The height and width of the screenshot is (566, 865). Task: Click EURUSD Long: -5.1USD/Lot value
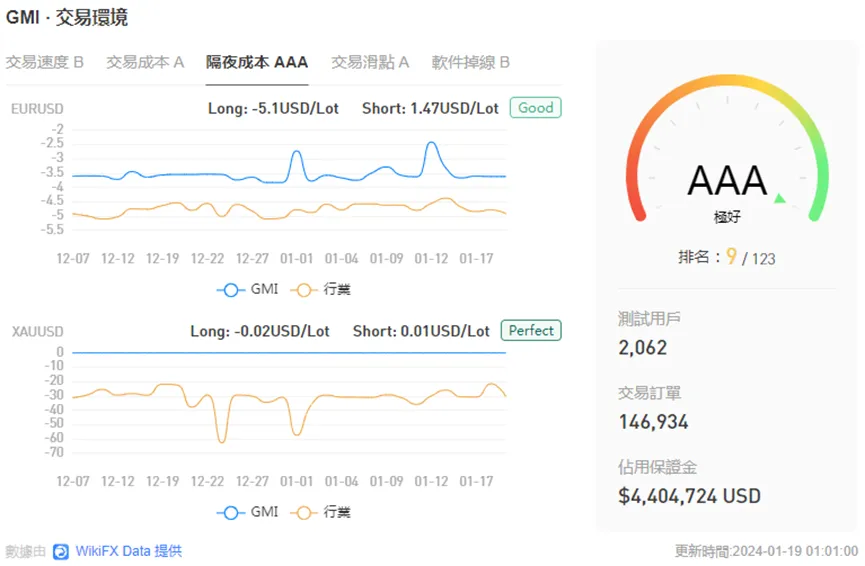273,108
